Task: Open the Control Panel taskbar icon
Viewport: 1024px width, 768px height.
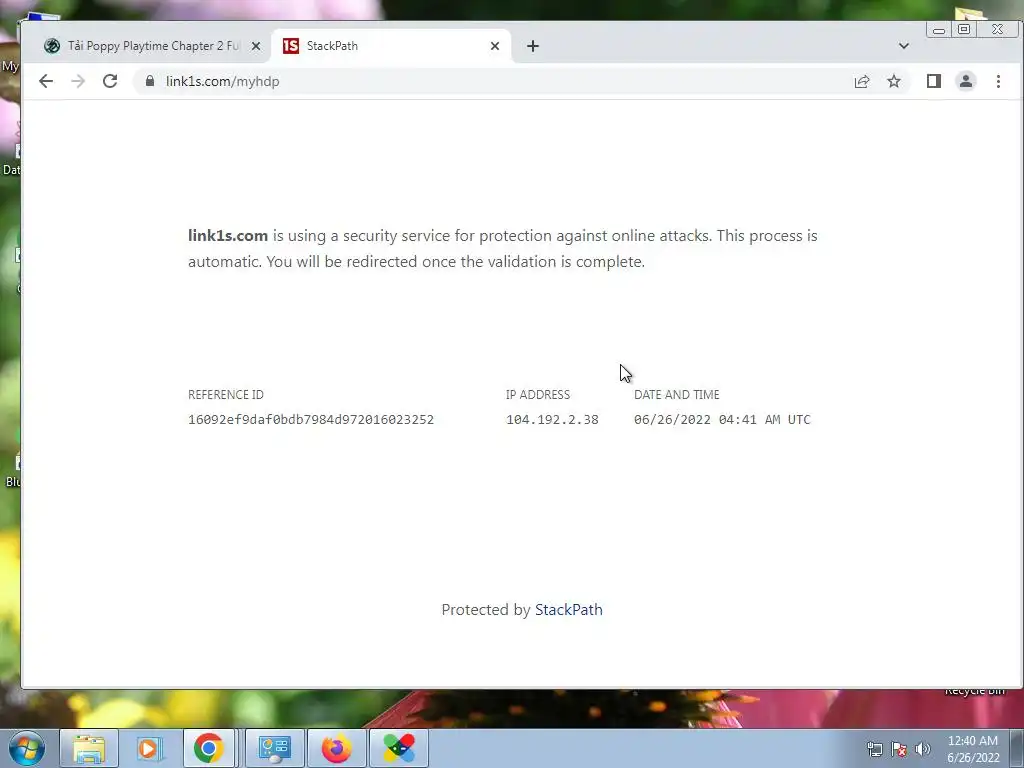Action: pyautogui.click(x=274, y=748)
